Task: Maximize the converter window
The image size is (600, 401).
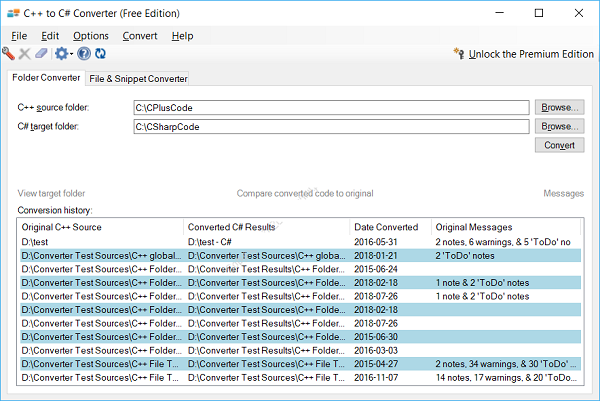Action: tap(539, 13)
